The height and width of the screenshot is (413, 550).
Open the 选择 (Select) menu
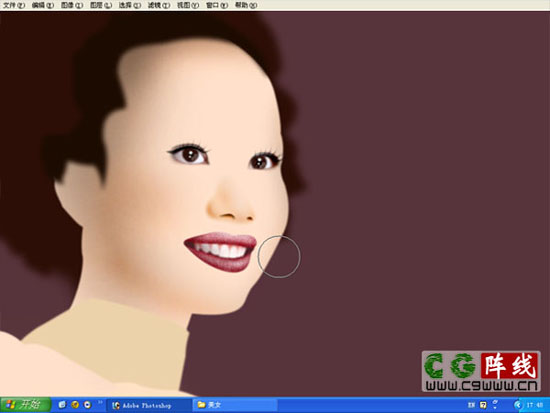129,5
